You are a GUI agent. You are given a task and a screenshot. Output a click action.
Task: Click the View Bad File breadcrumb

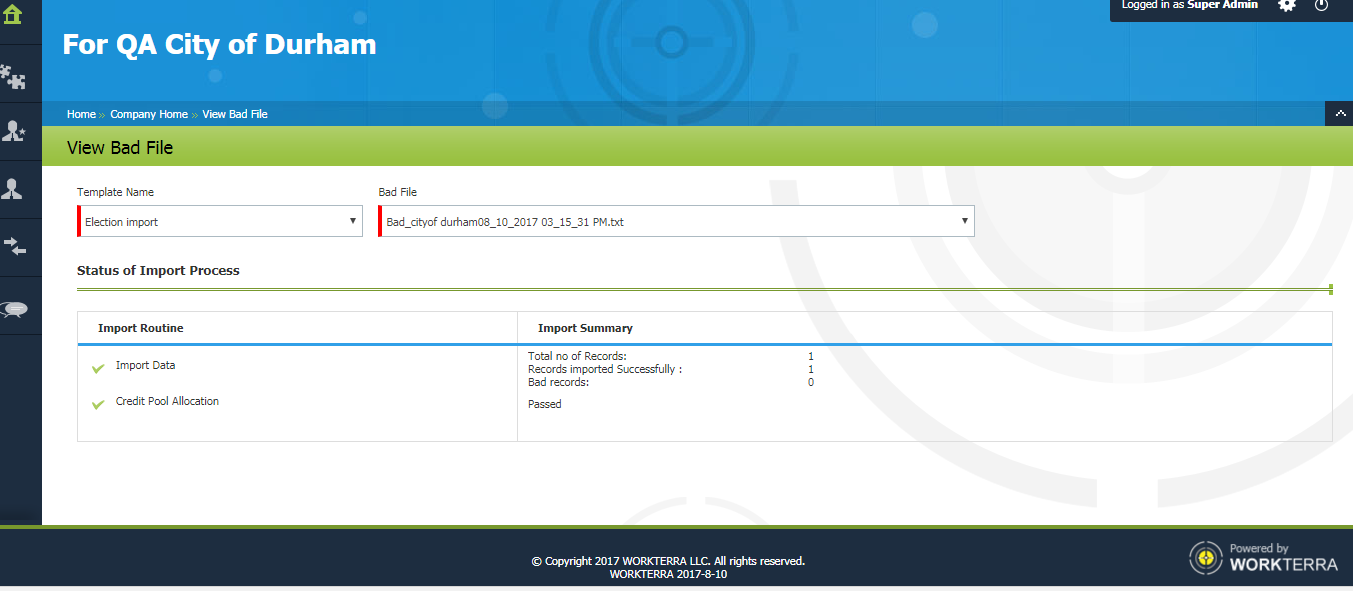click(235, 114)
